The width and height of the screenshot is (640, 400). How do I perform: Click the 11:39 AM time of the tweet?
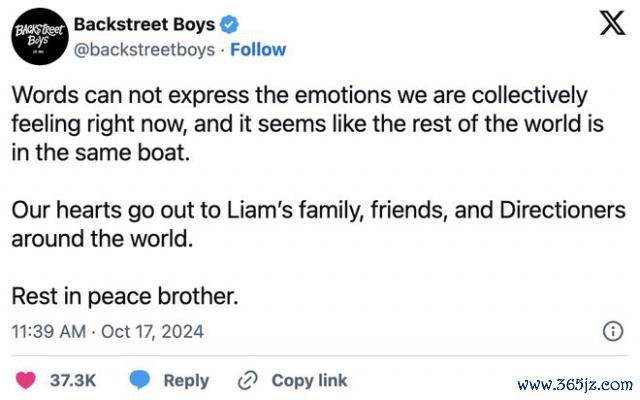[49, 331]
